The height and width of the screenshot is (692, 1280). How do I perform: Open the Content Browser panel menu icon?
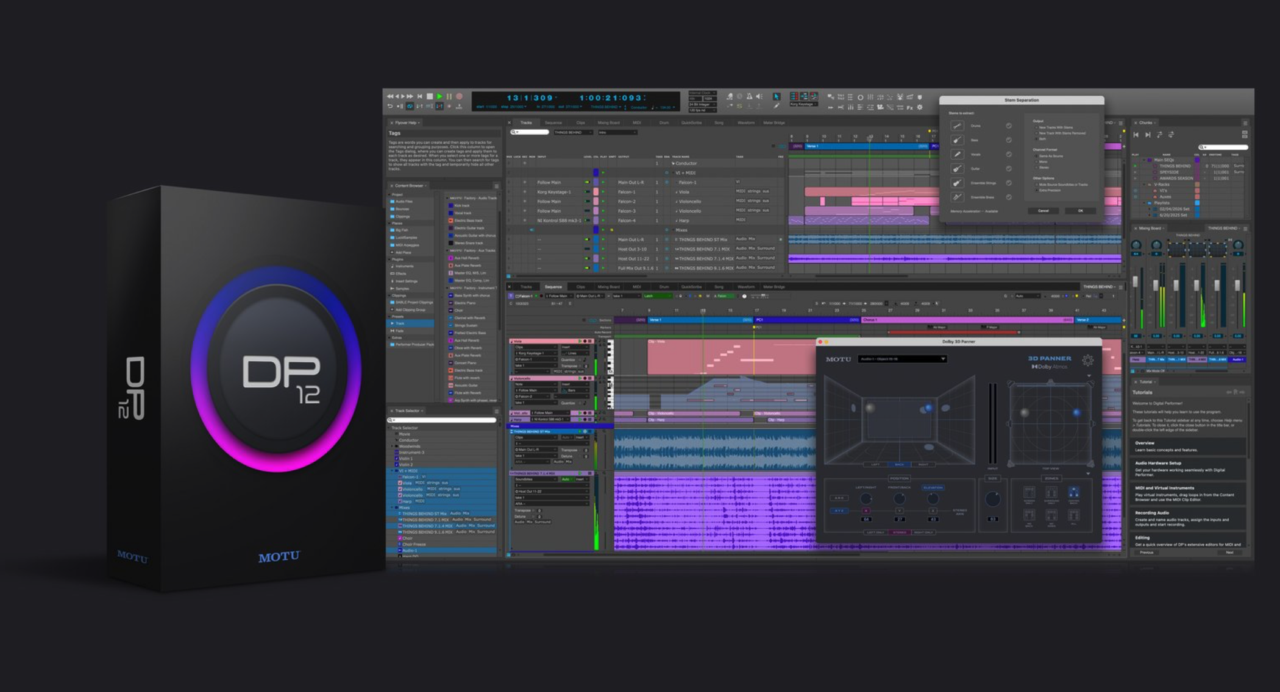(497, 186)
